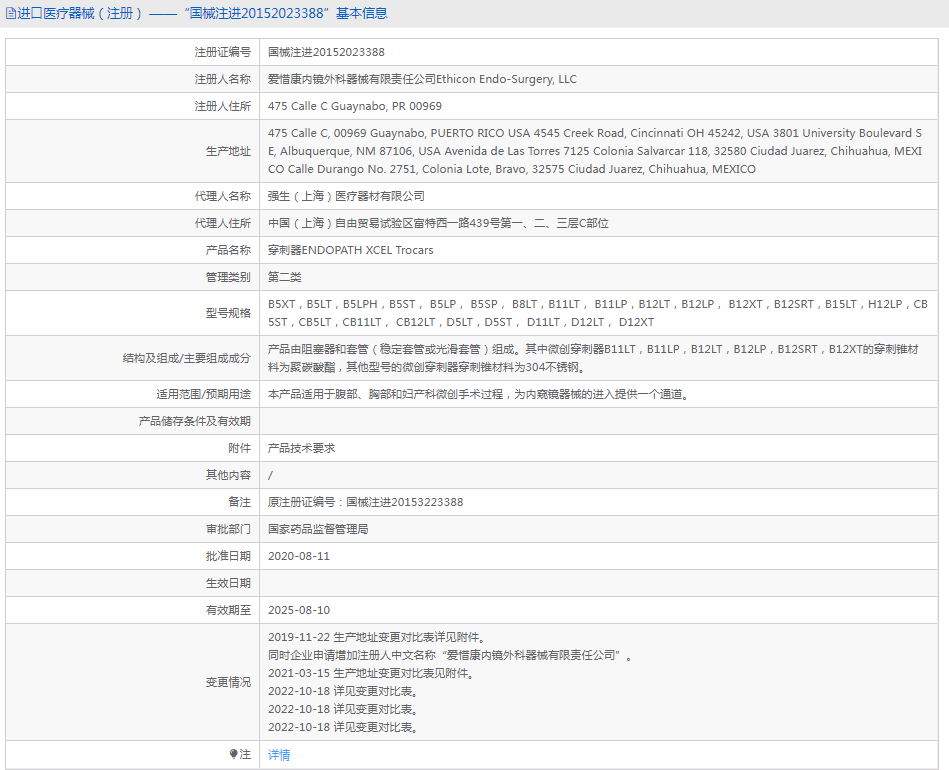Select the 代理人名称 label

click(223, 197)
